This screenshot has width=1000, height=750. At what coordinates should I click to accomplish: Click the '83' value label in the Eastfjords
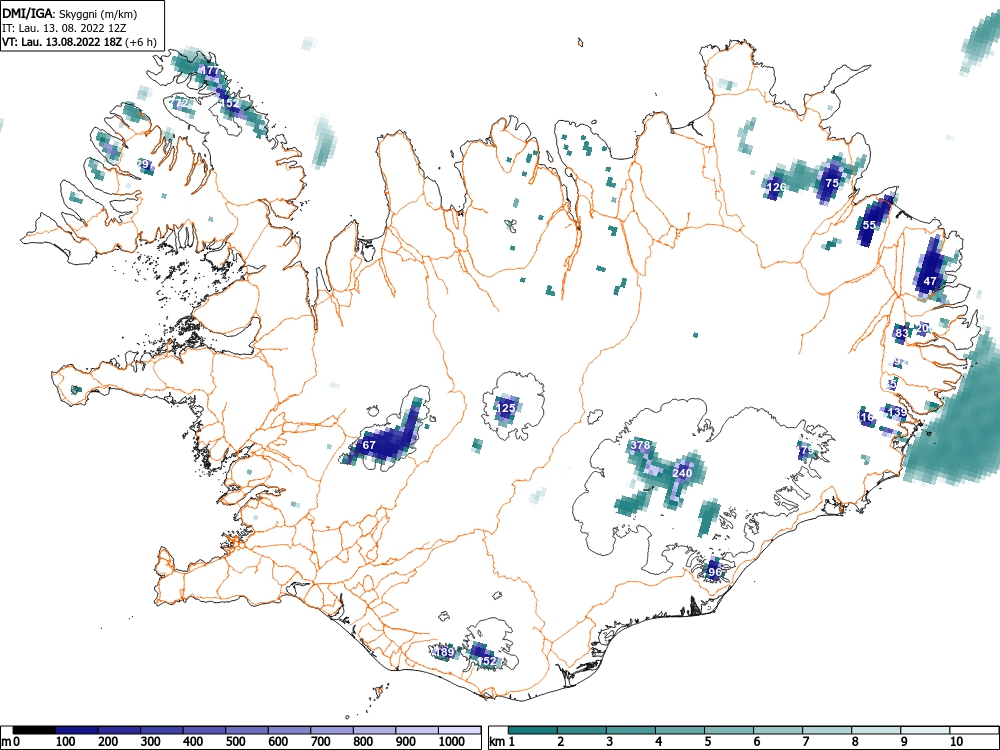(x=901, y=333)
